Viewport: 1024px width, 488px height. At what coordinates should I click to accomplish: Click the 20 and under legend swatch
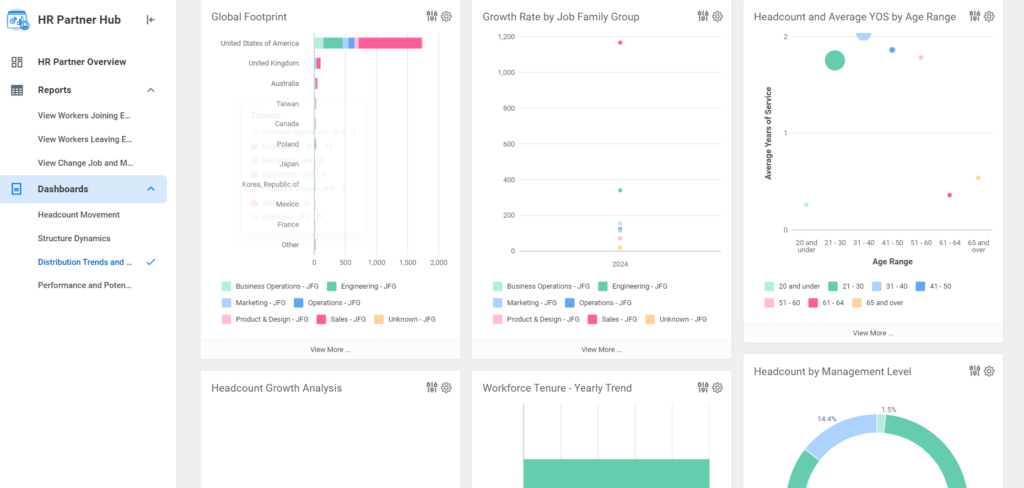point(769,286)
